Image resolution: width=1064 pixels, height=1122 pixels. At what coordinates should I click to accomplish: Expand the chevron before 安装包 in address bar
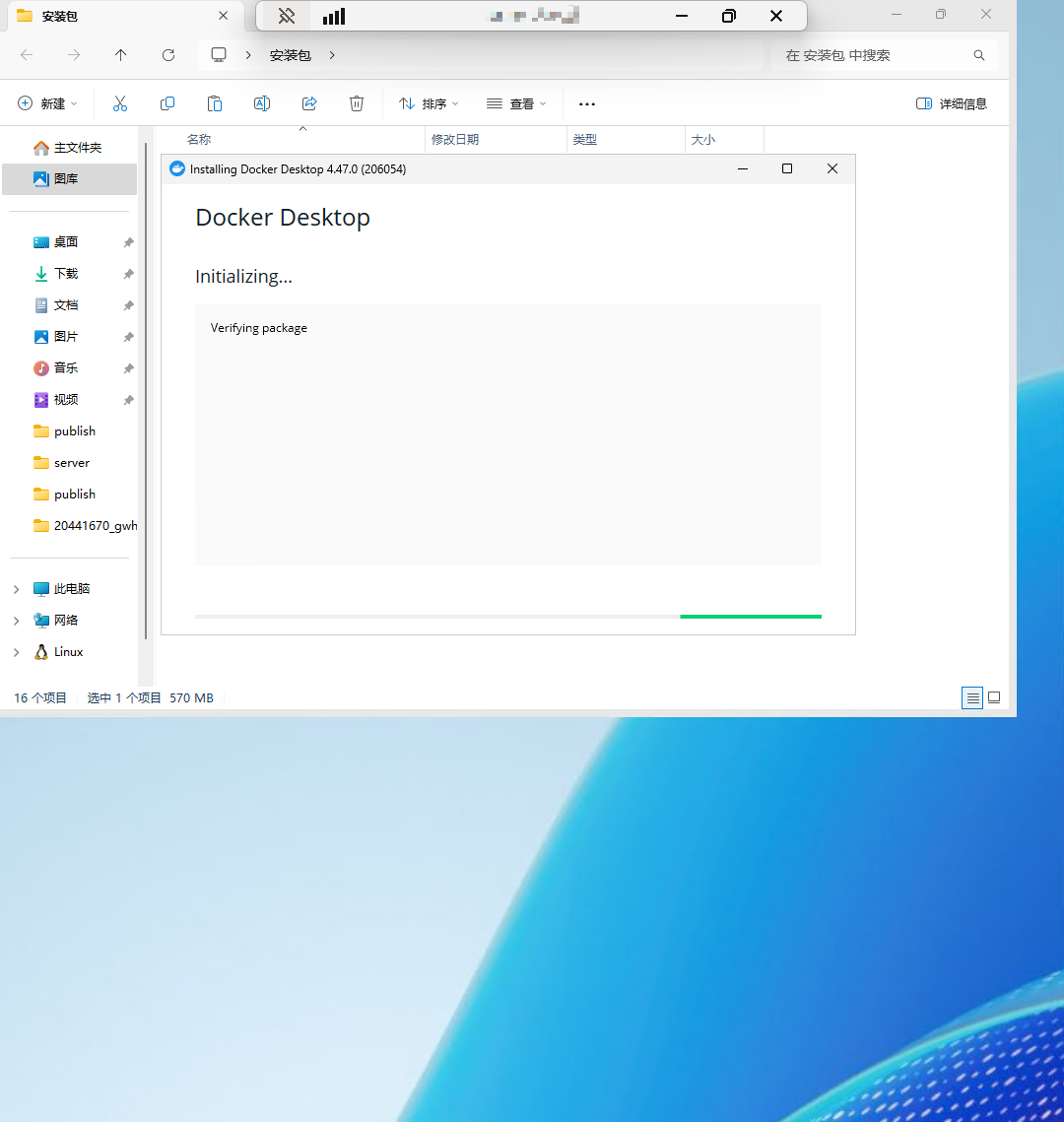click(247, 55)
